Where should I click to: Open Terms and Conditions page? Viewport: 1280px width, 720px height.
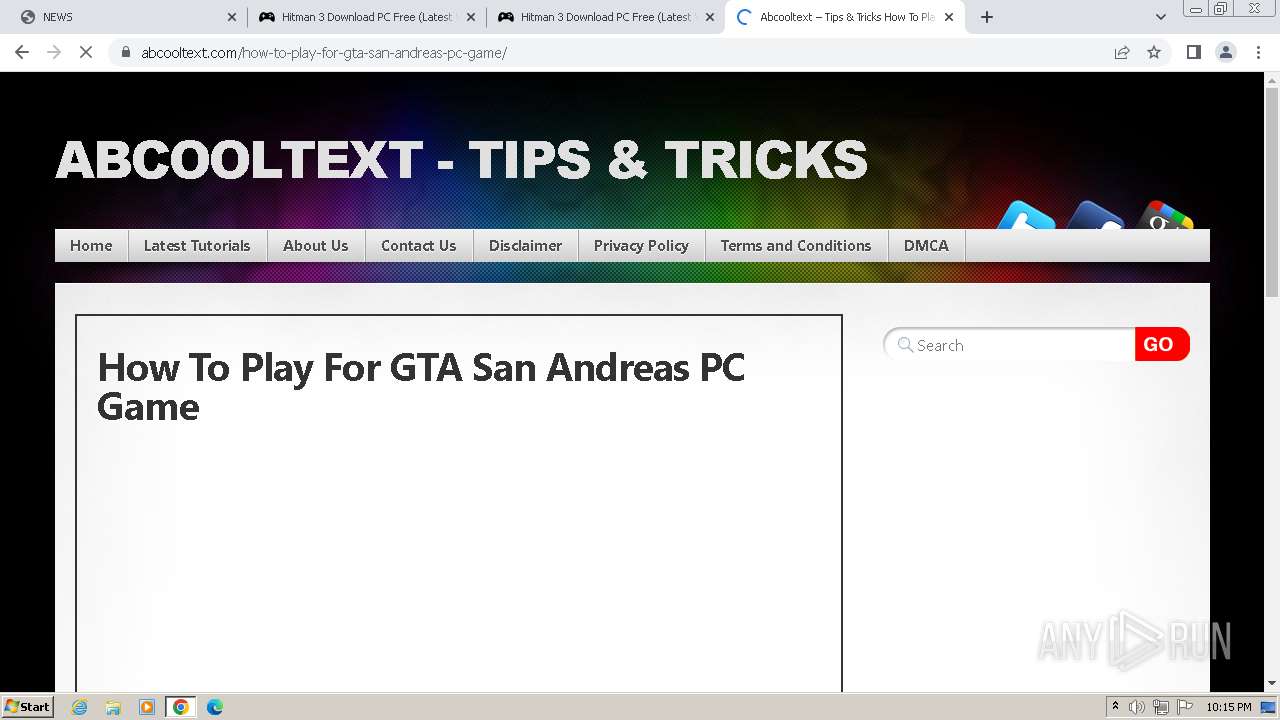(796, 245)
